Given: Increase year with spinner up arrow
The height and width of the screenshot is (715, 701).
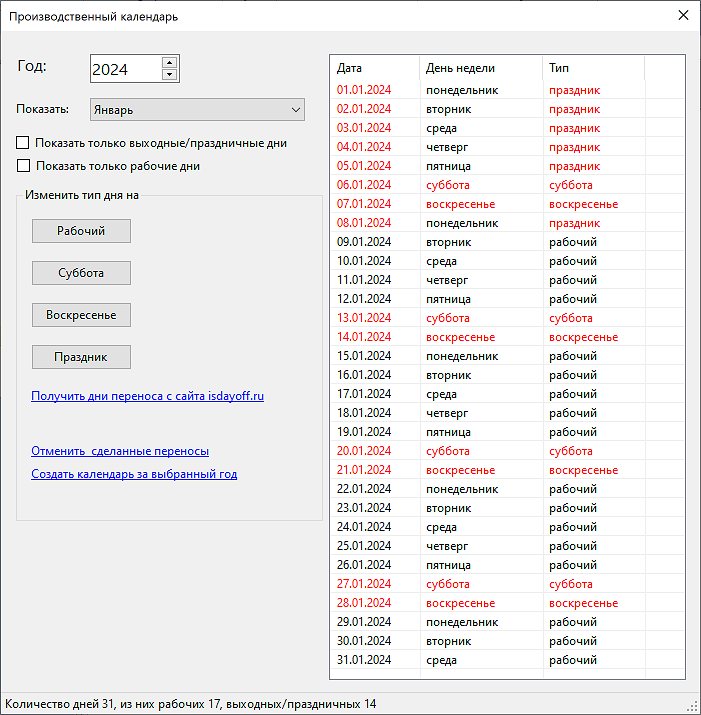Looking at the screenshot, I should coord(169,62).
